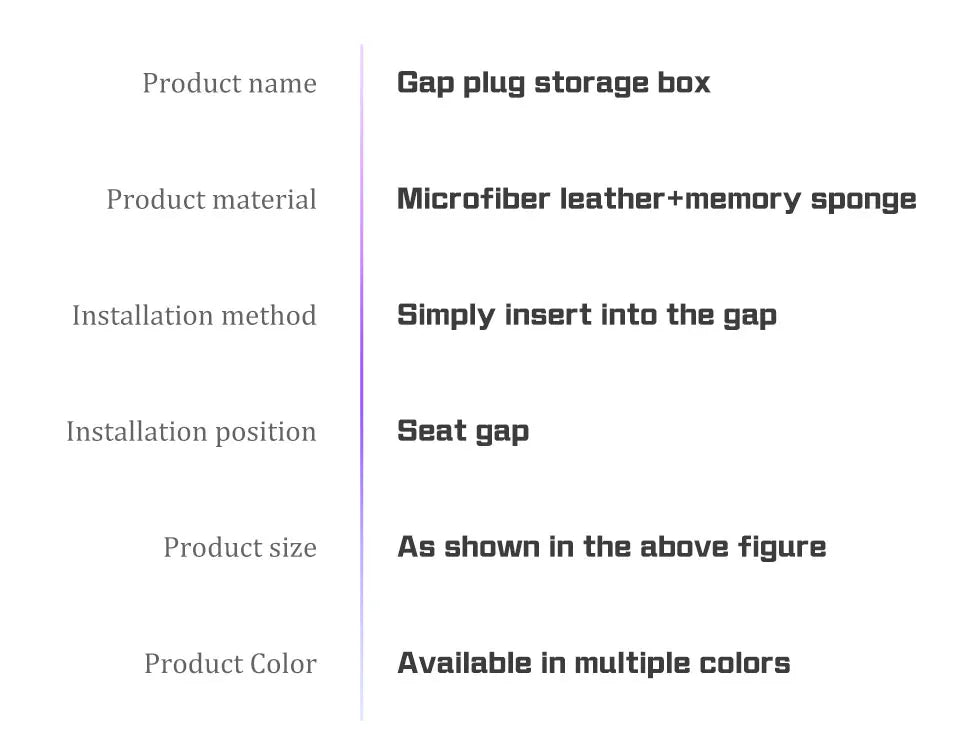This screenshot has width=960, height=729.
Task: Click the purple vertical divider line
Action: click(362, 383)
